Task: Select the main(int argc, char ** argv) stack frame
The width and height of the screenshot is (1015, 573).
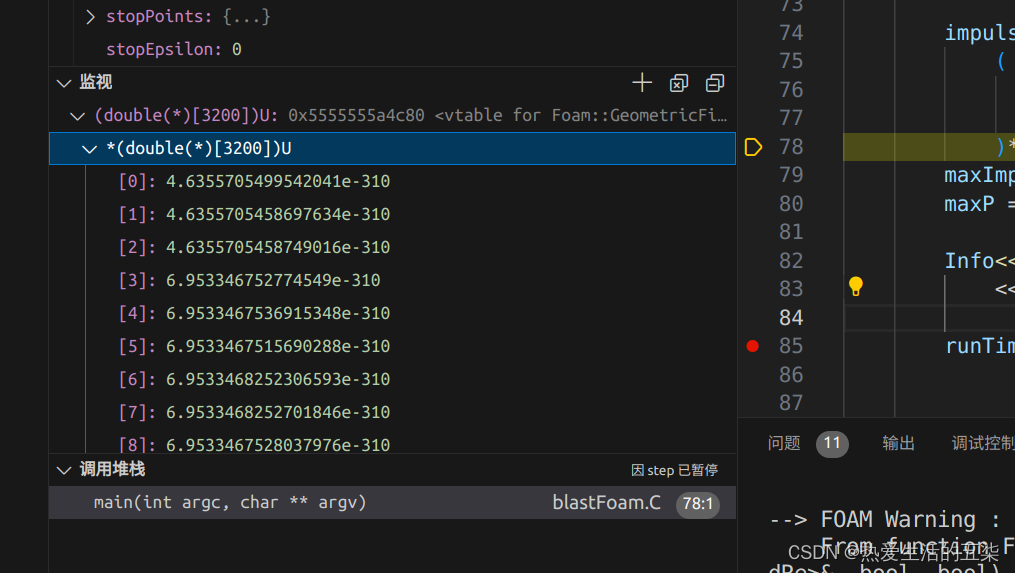Action: point(392,502)
